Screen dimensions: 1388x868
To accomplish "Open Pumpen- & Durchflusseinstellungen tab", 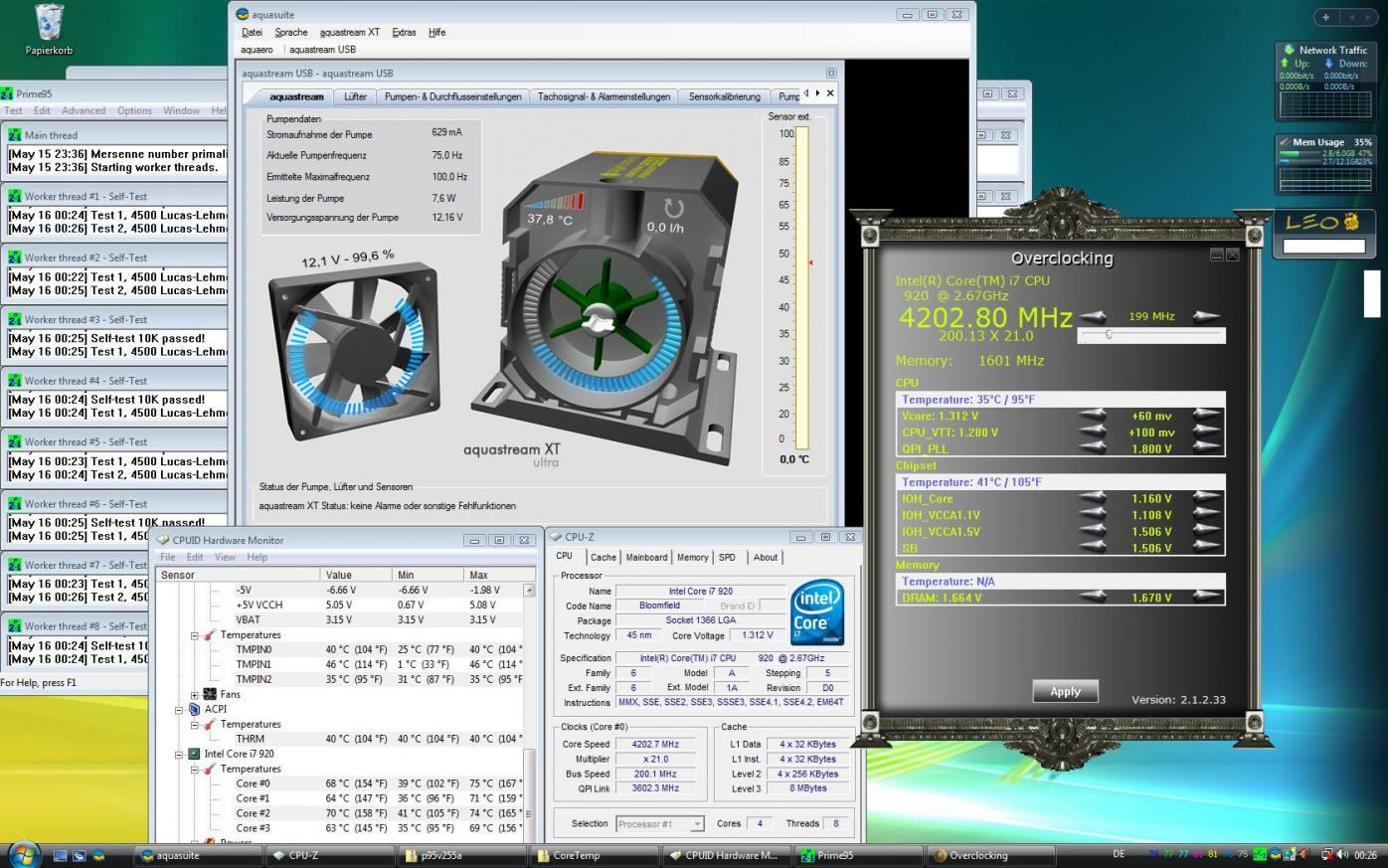I will pos(453,96).
